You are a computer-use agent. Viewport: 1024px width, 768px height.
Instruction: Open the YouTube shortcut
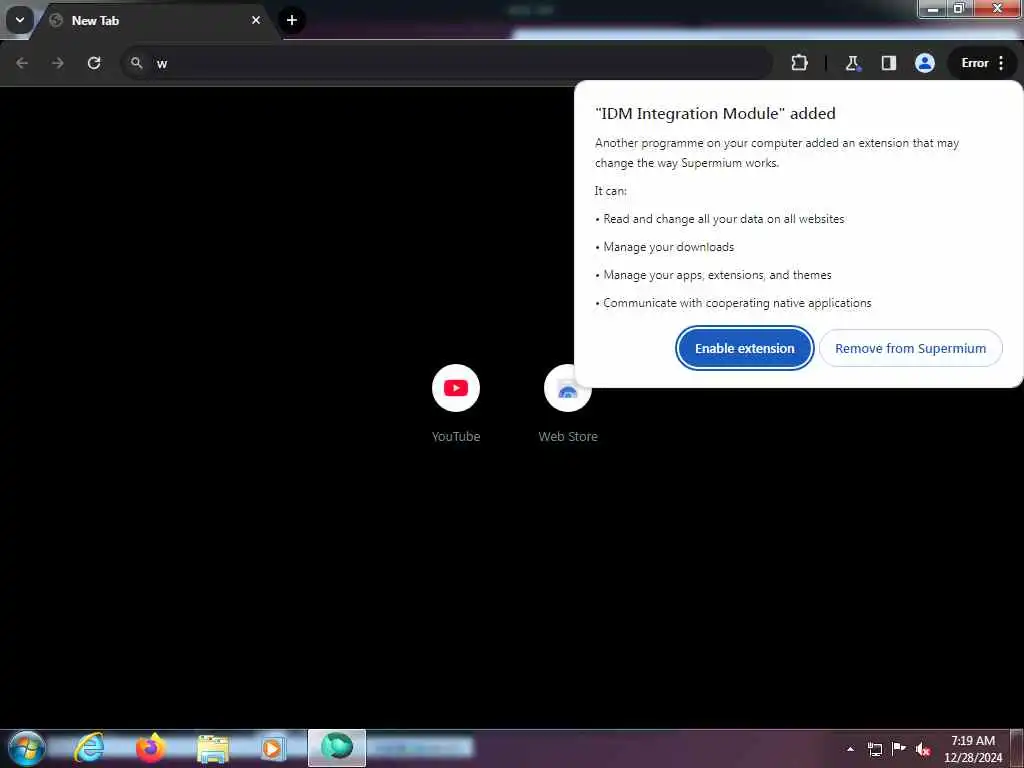pos(456,404)
